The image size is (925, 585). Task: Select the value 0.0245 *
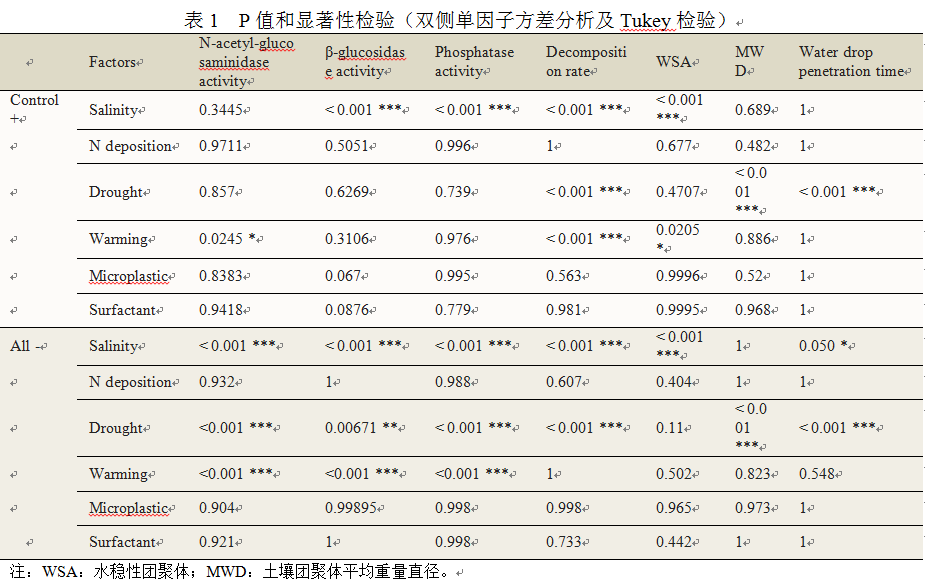(227, 239)
